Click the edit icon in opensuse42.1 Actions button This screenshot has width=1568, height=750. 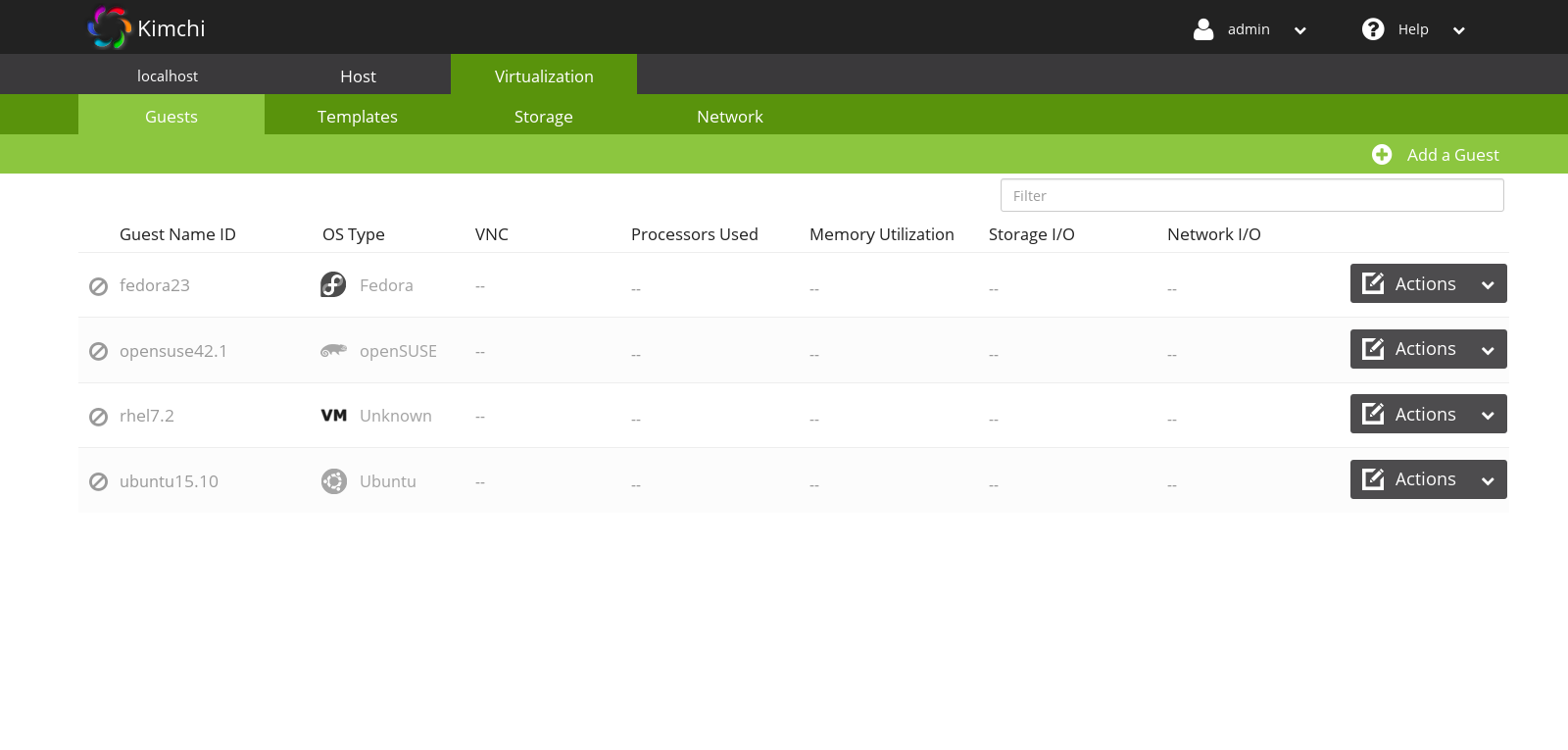pyautogui.click(x=1373, y=348)
